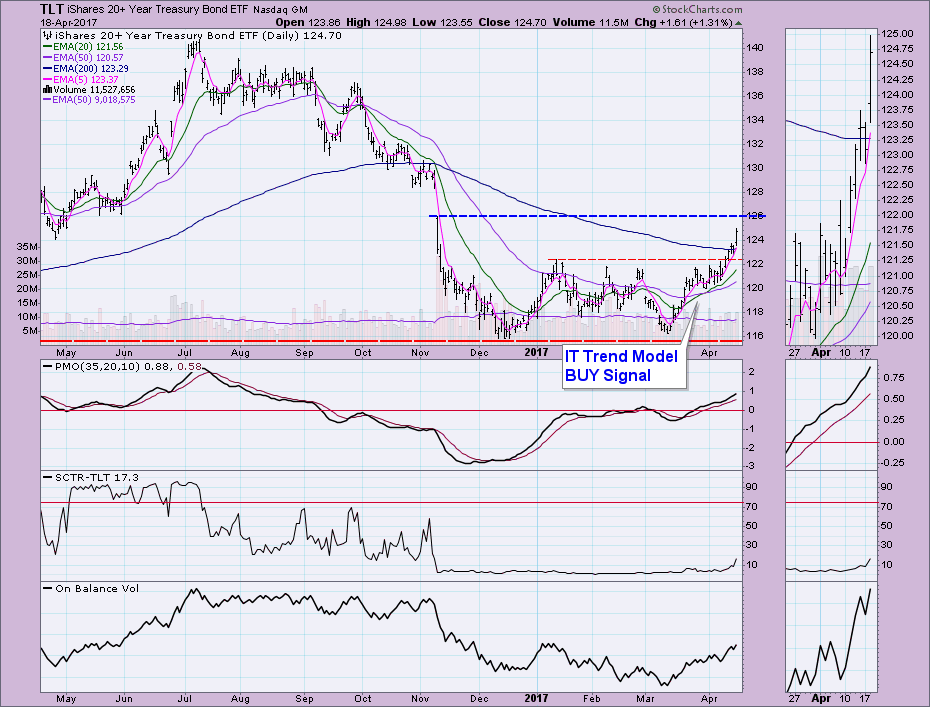Click the 125.00 price label on zoom panel
The height and width of the screenshot is (707, 930).
click(904, 33)
